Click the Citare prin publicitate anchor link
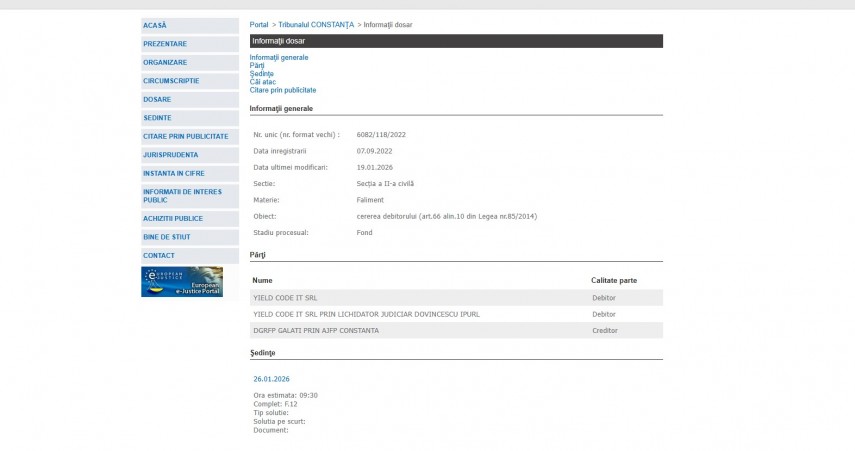This screenshot has height=451, width=855. pos(283,90)
